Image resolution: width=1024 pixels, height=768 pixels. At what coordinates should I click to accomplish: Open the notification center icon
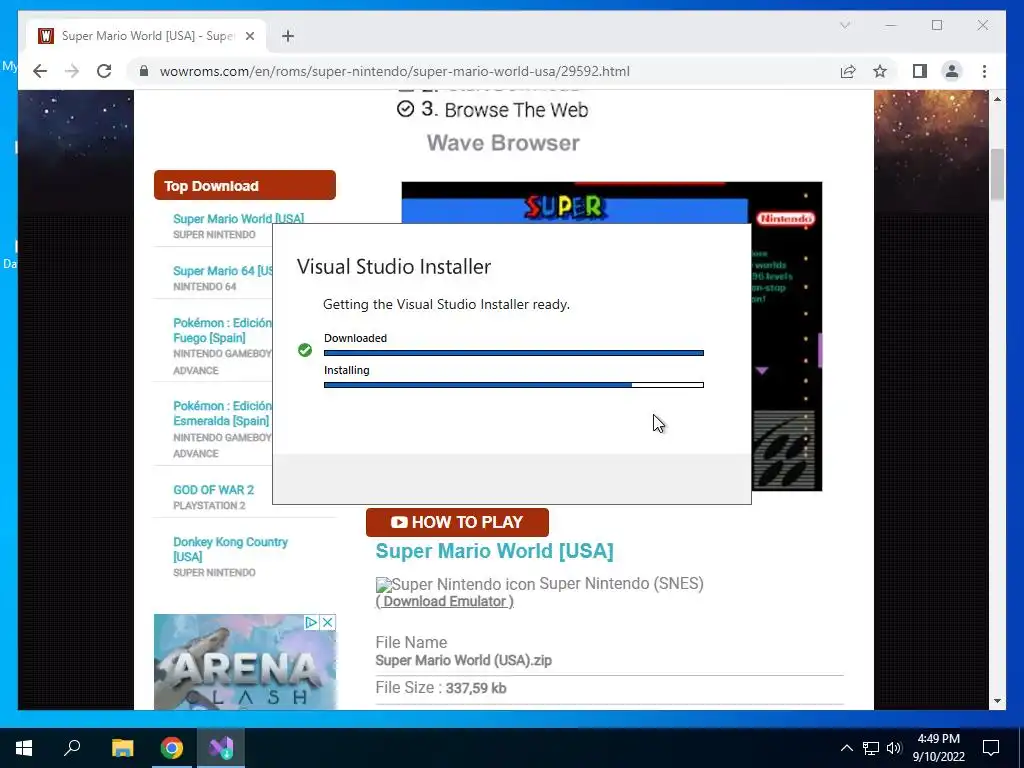click(991, 748)
